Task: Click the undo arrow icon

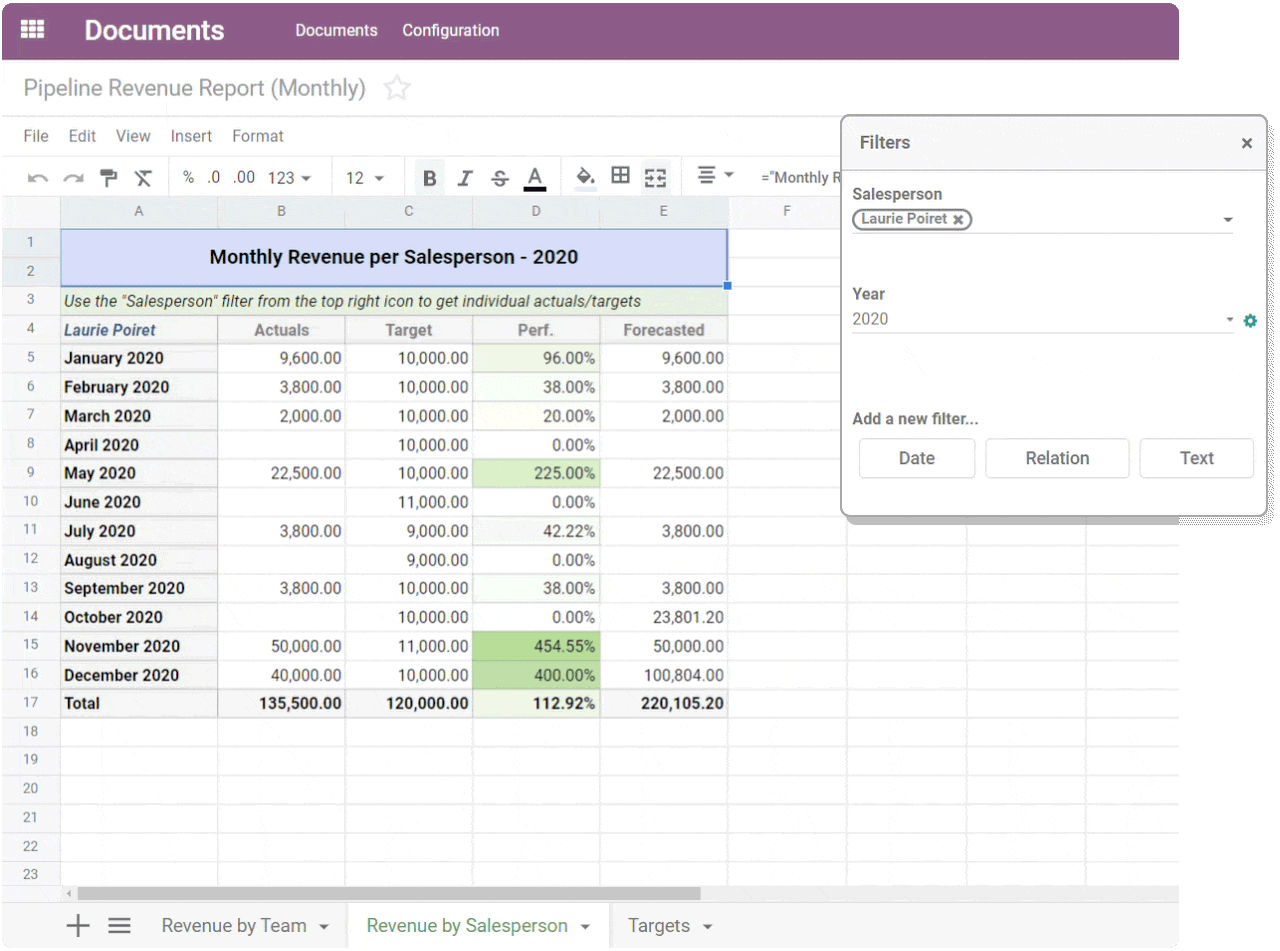Action: (38, 178)
